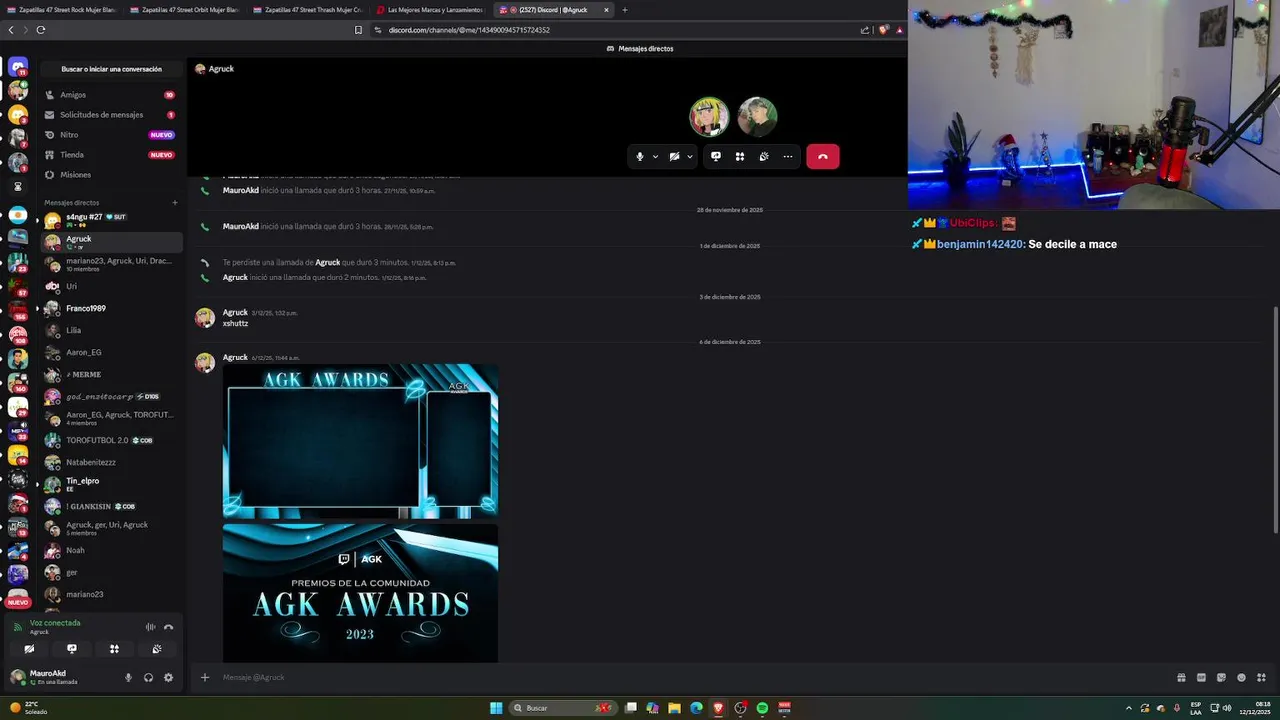The image size is (1280, 720).
Task: Show hidden system tray icons
Action: point(1129,708)
